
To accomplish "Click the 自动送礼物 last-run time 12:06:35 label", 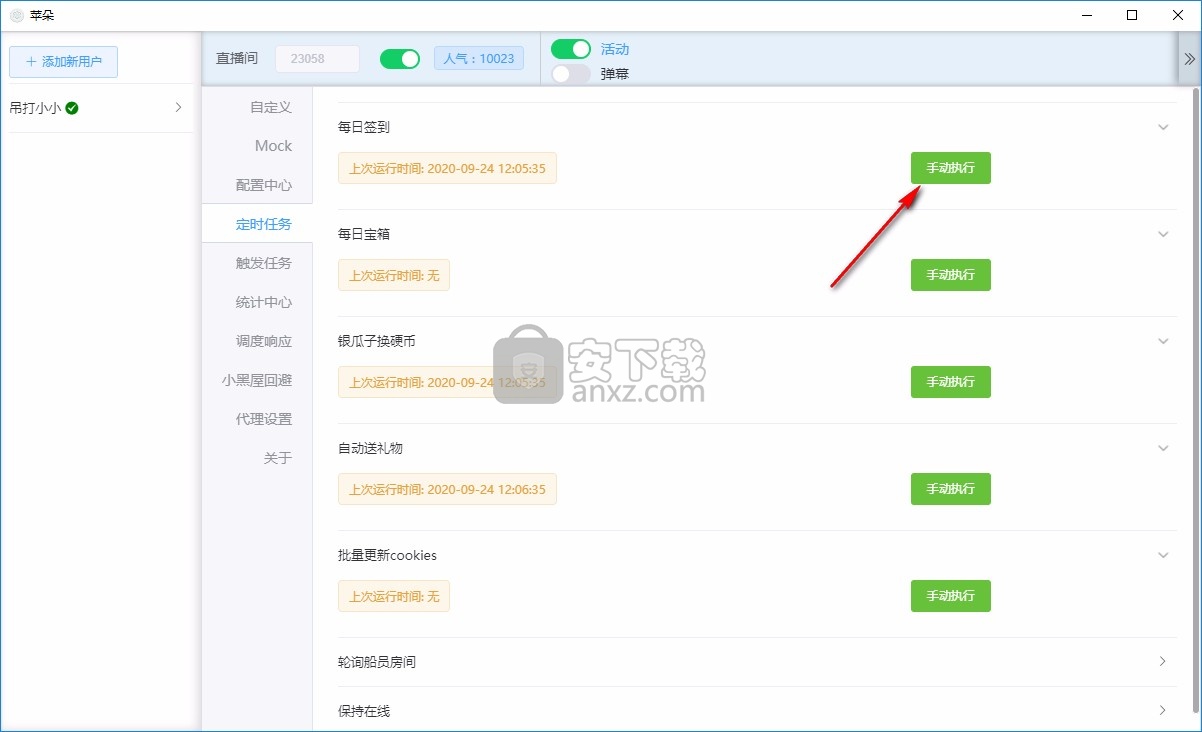I will [x=447, y=489].
